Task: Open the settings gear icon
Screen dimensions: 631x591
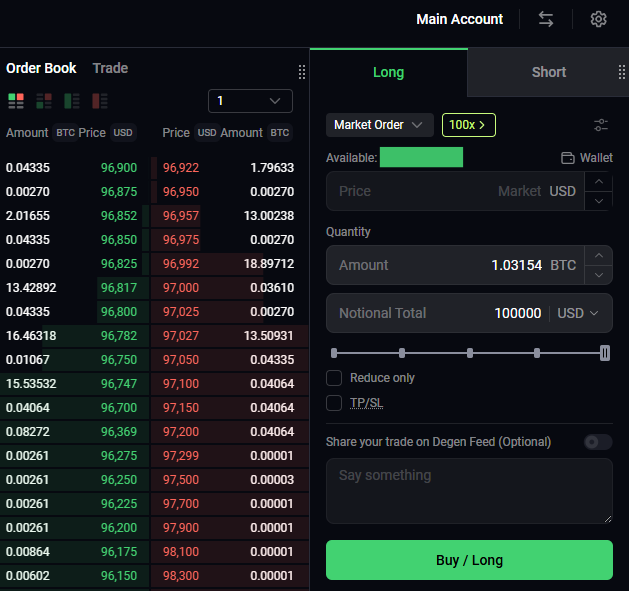Action: [598, 19]
